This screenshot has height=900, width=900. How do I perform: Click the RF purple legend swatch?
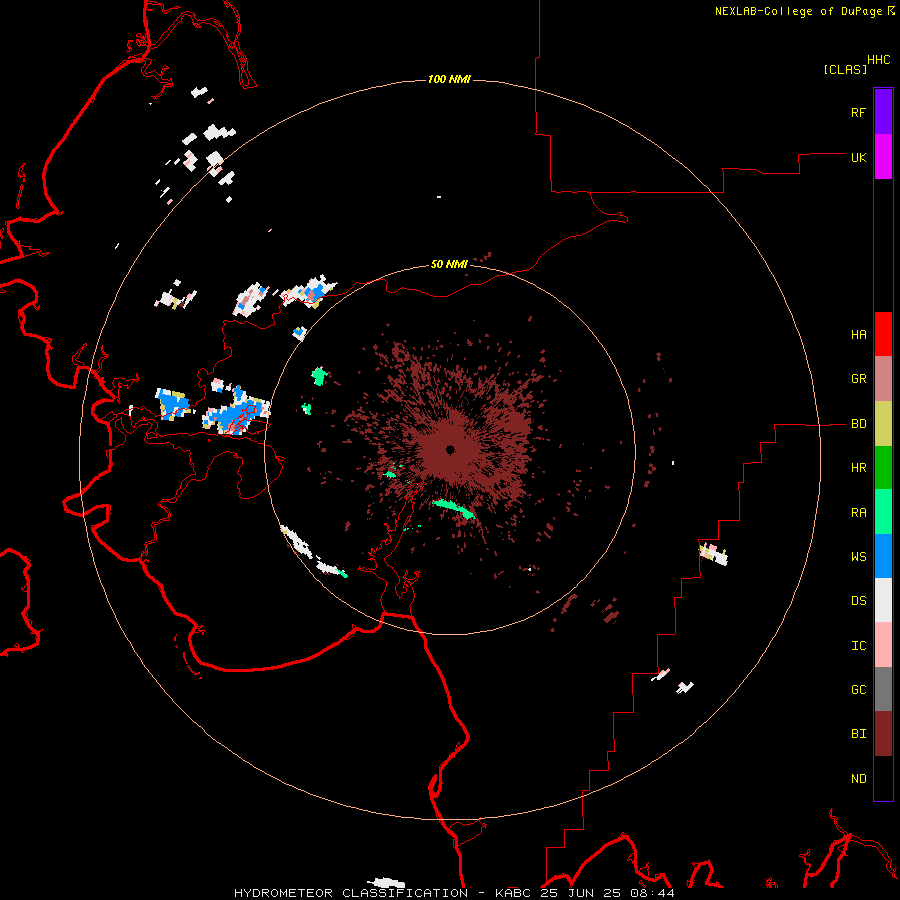(883, 112)
